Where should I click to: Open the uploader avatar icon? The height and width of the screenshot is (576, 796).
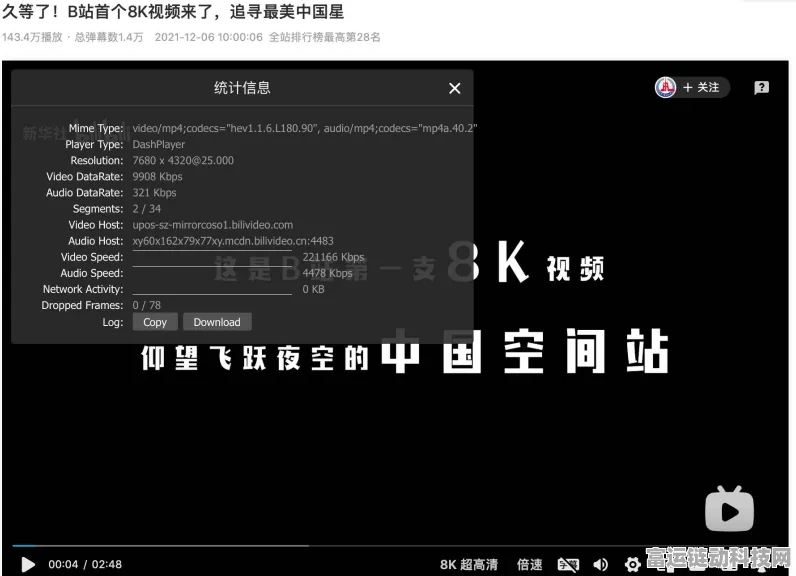(x=665, y=87)
